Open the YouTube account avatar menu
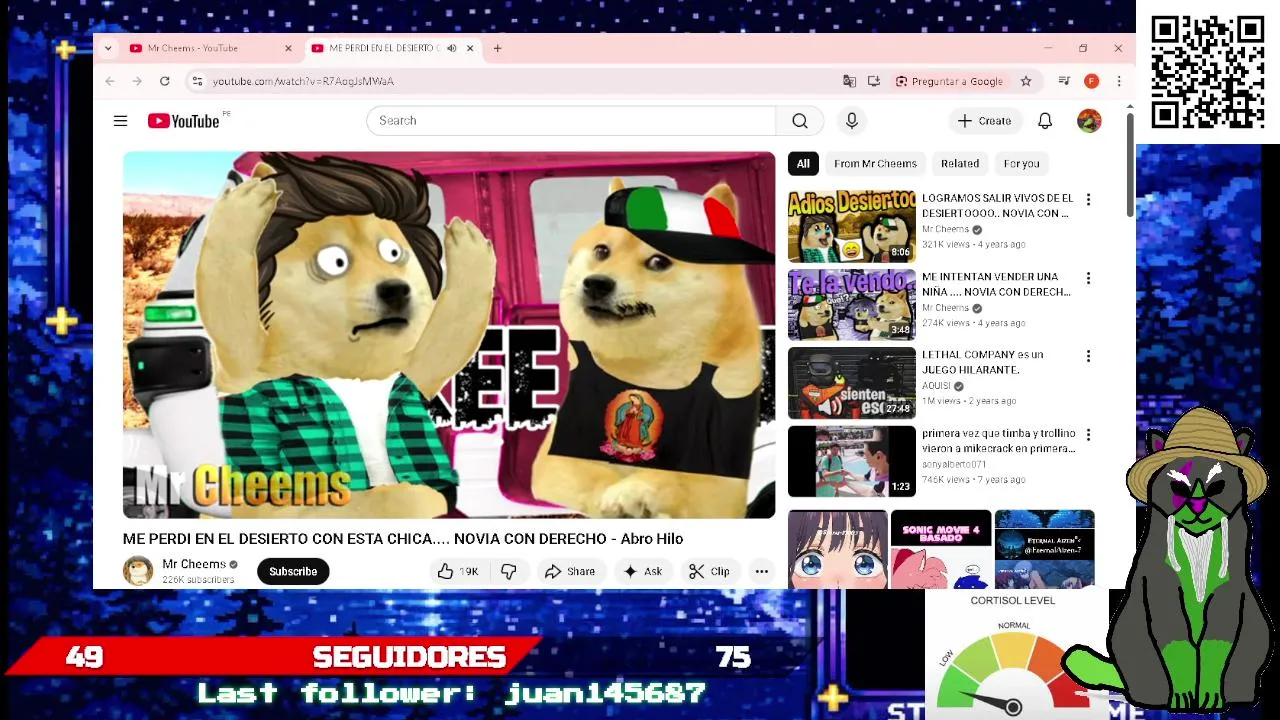Image resolution: width=1280 pixels, height=720 pixels. tap(1089, 121)
